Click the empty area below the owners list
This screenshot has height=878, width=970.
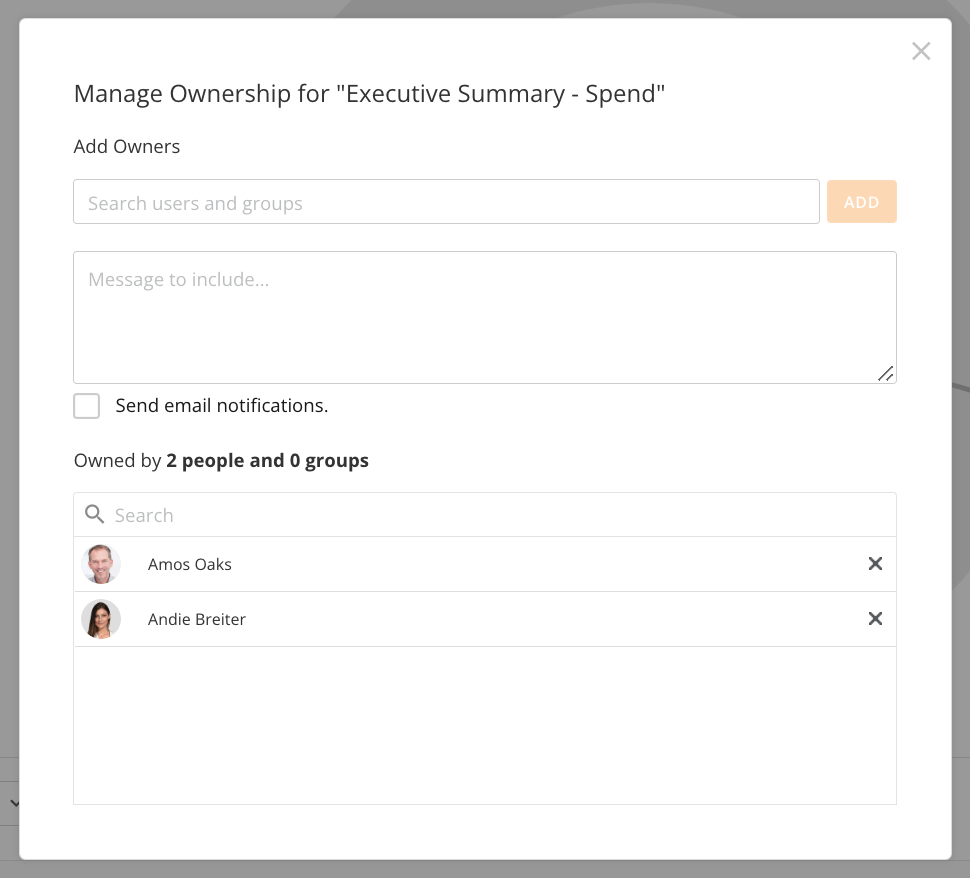tap(484, 725)
